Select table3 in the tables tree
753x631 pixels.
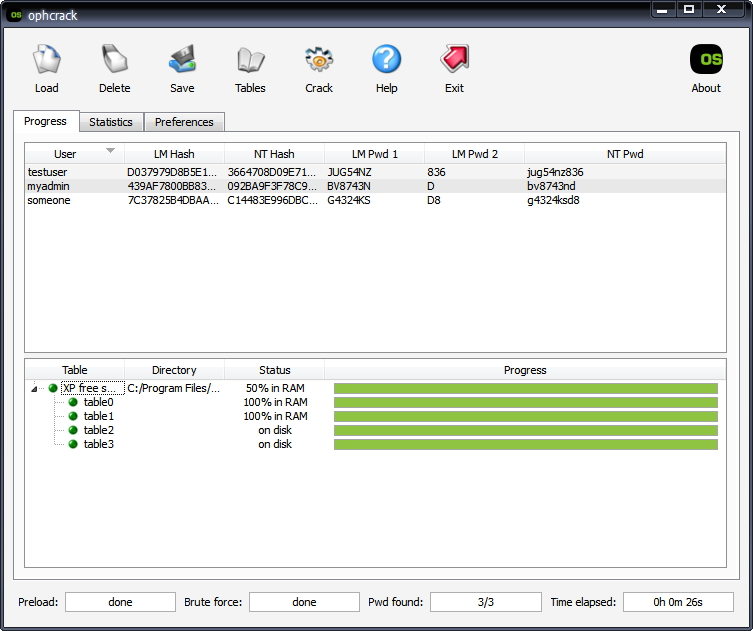98,444
